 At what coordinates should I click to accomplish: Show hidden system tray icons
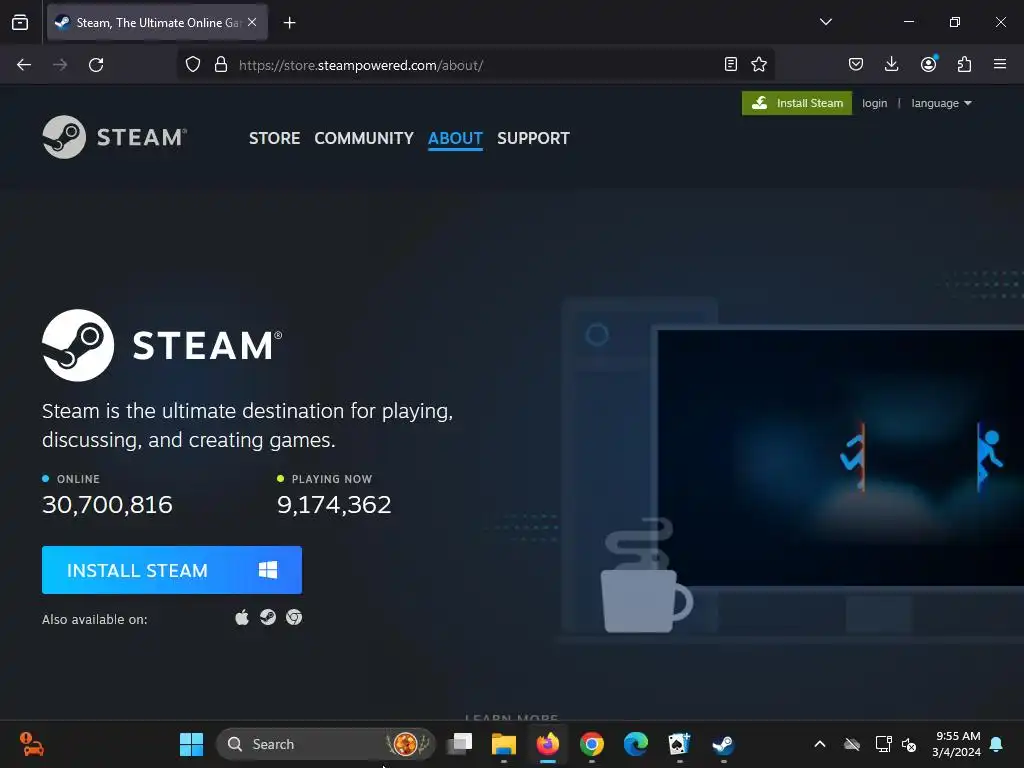[820, 744]
